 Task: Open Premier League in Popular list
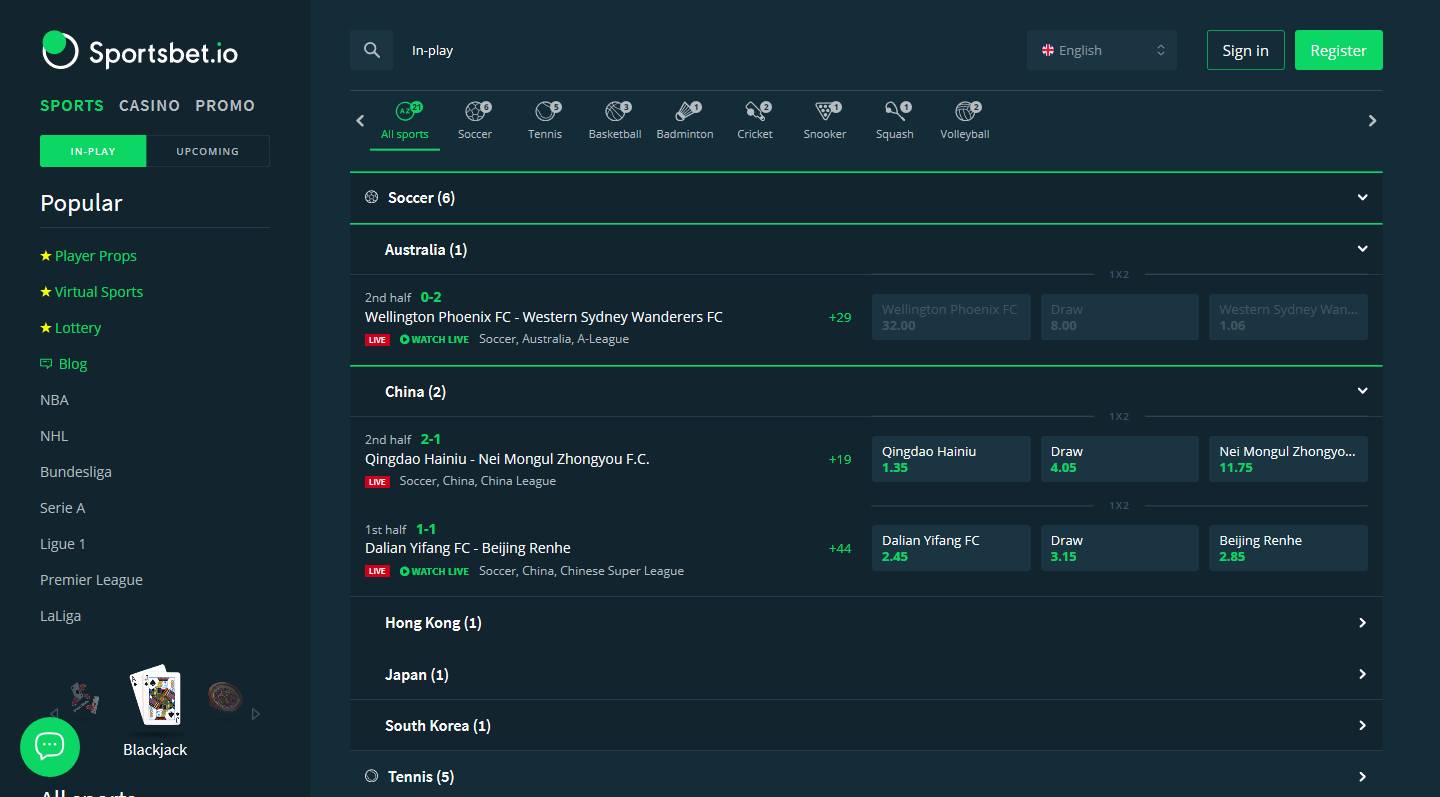pyautogui.click(x=91, y=580)
